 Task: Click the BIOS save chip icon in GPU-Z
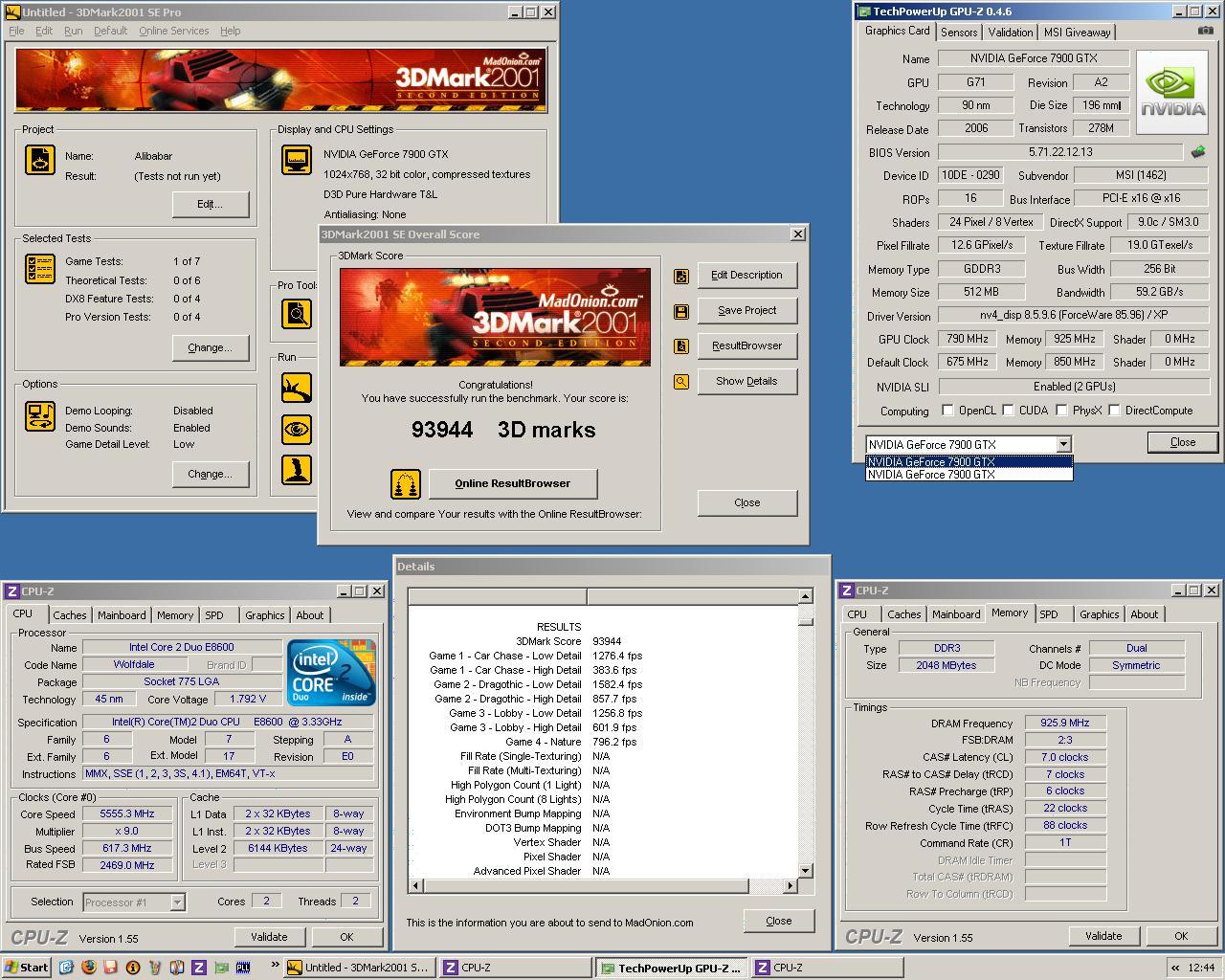1198,152
